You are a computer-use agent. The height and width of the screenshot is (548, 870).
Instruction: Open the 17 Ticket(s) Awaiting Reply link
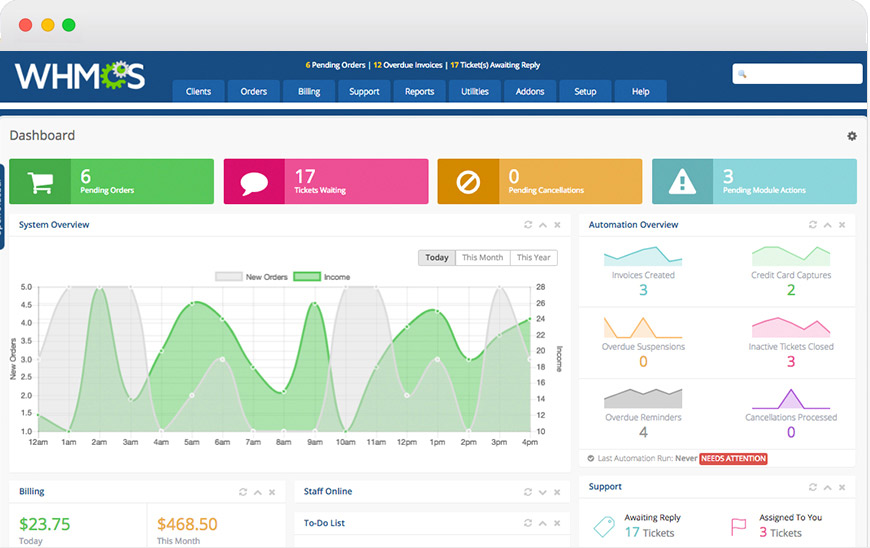495,65
